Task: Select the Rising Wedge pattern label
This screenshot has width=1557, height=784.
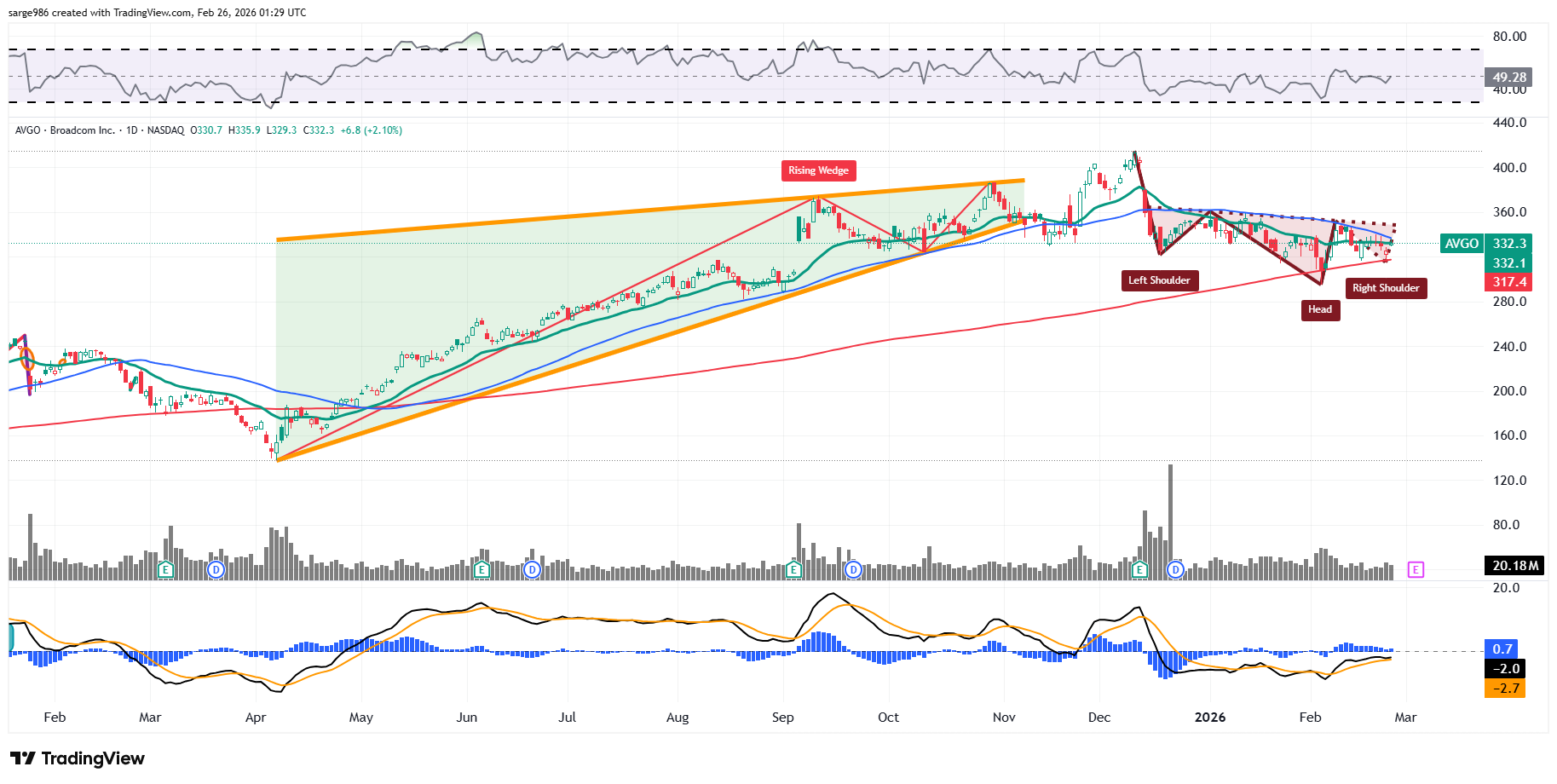Action: (818, 170)
